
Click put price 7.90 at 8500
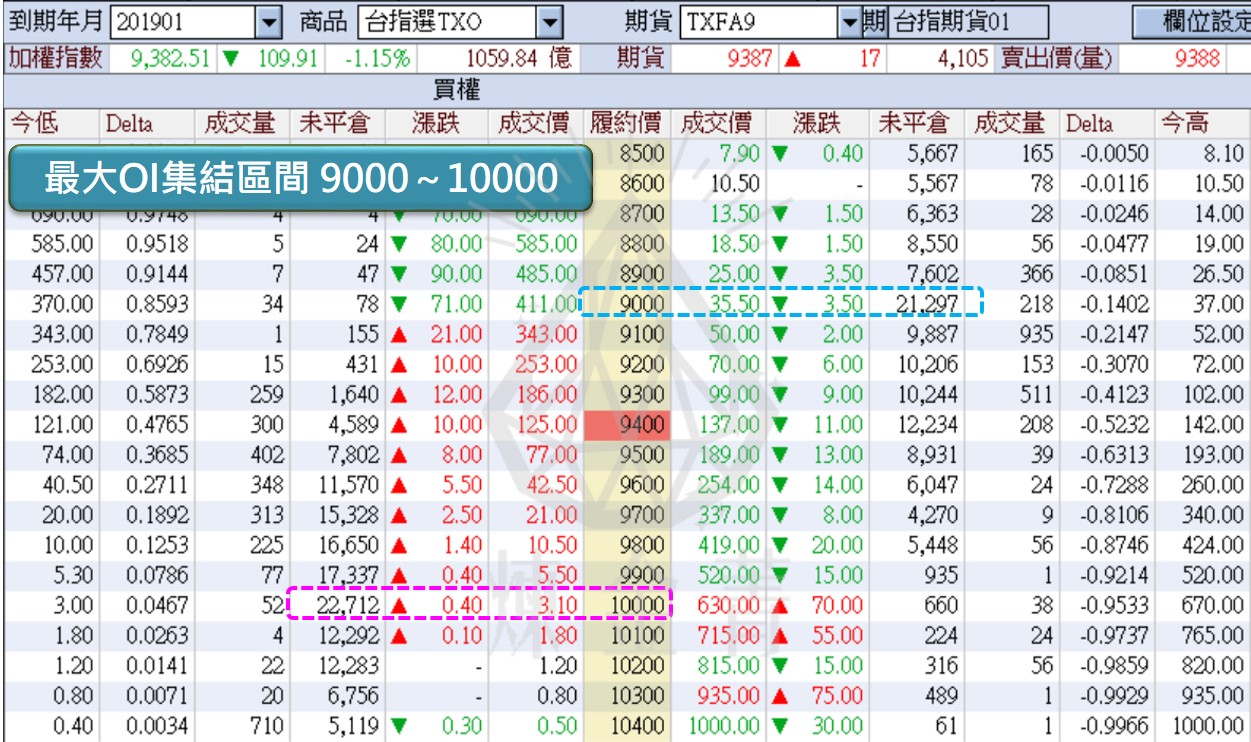(x=740, y=154)
